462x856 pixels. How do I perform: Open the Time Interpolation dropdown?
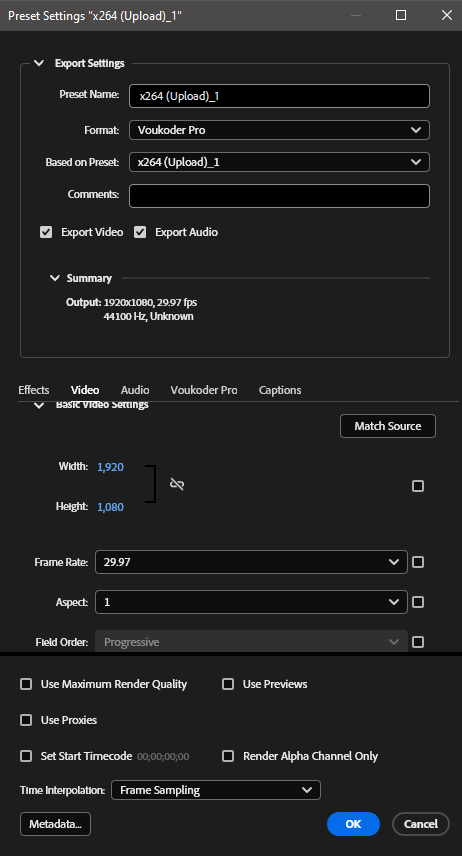(x=216, y=790)
